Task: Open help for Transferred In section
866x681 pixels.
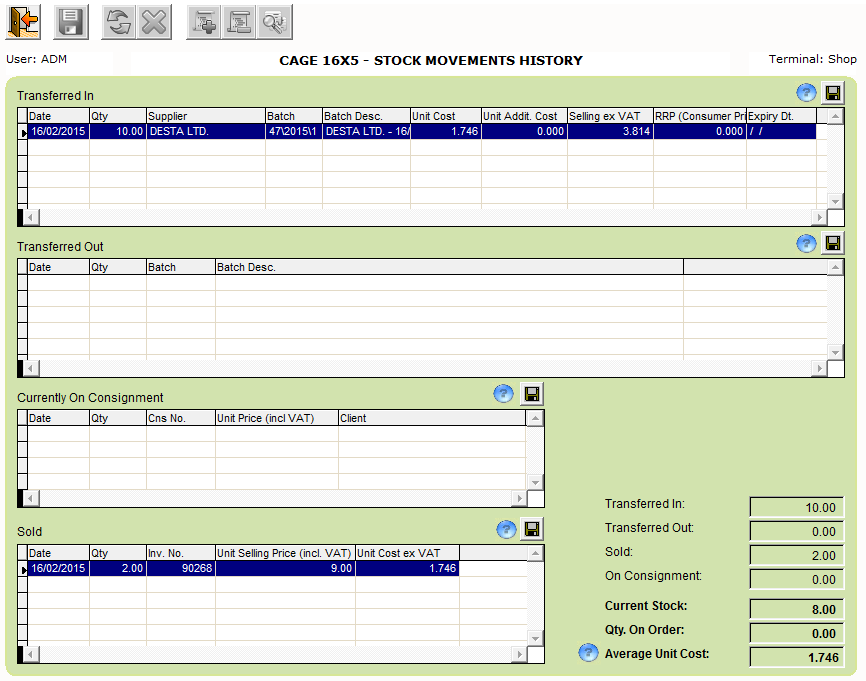Action: (806, 93)
